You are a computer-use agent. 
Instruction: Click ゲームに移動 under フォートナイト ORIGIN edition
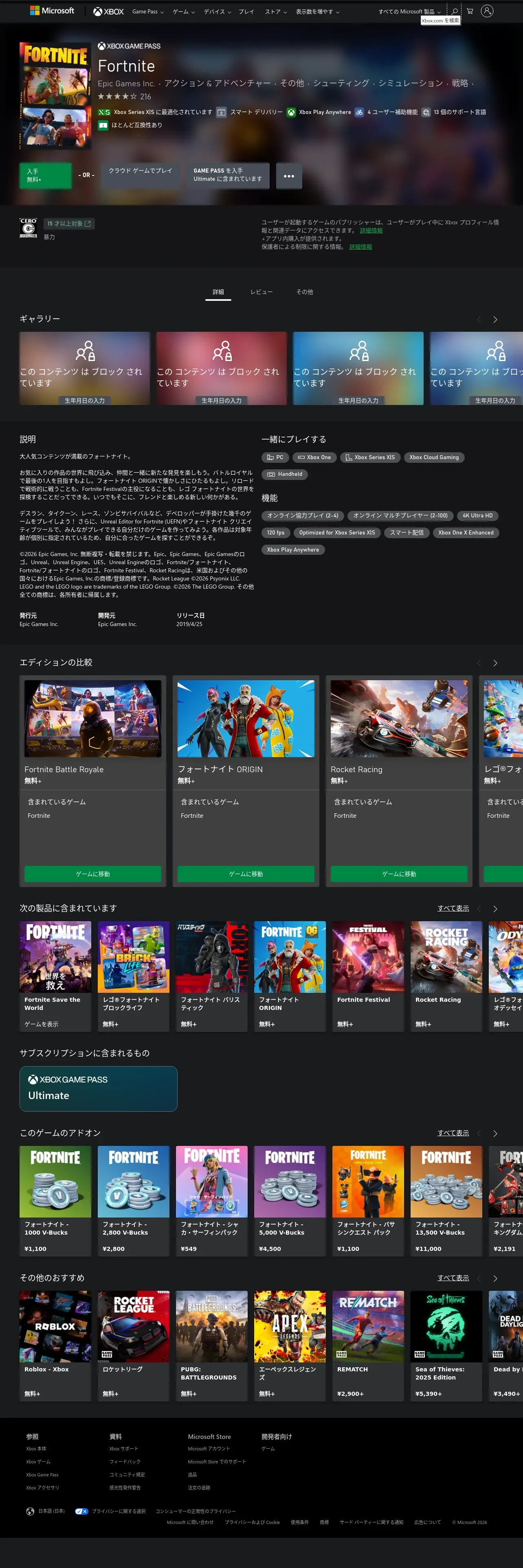click(246, 874)
